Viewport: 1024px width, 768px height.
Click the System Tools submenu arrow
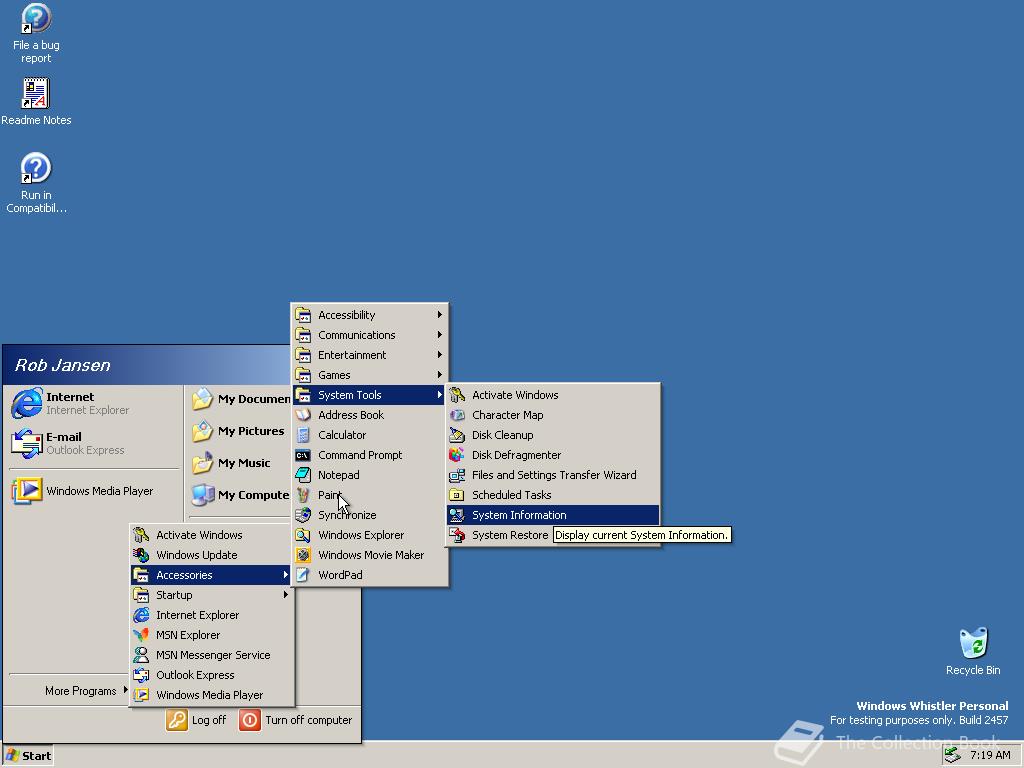click(440, 394)
